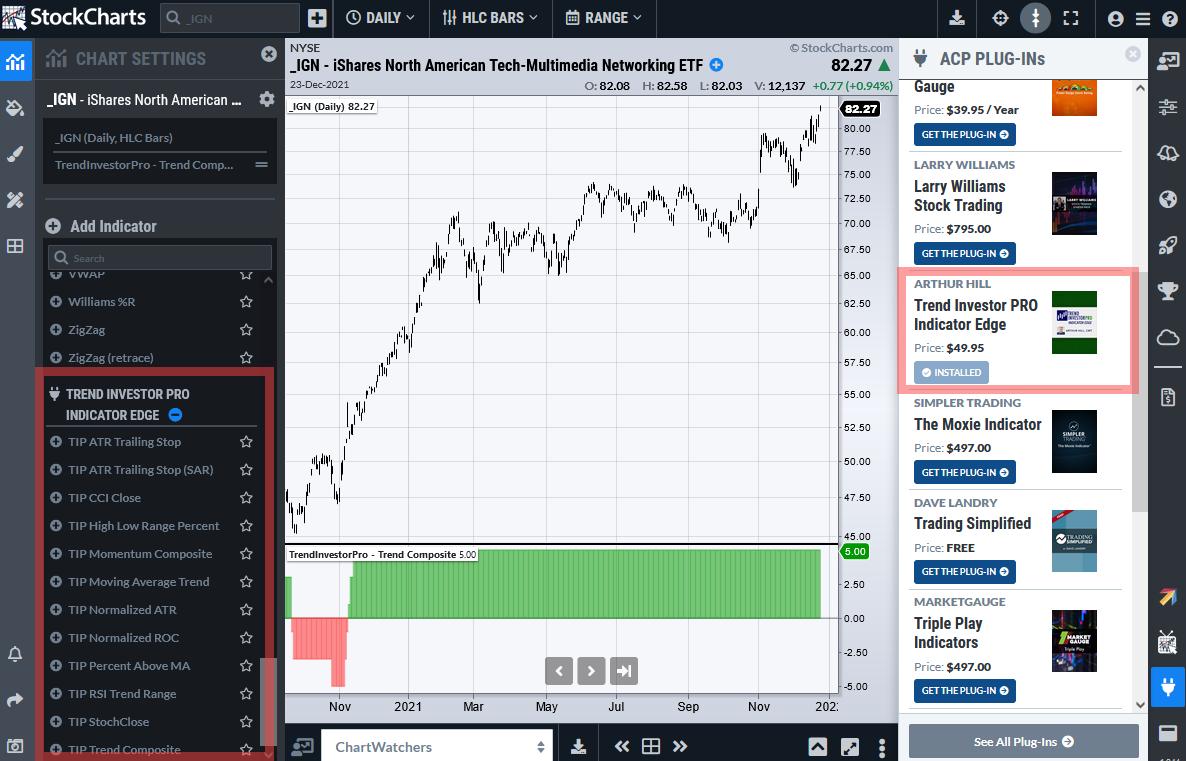Jump to latest bar arrow button

click(x=623, y=670)
